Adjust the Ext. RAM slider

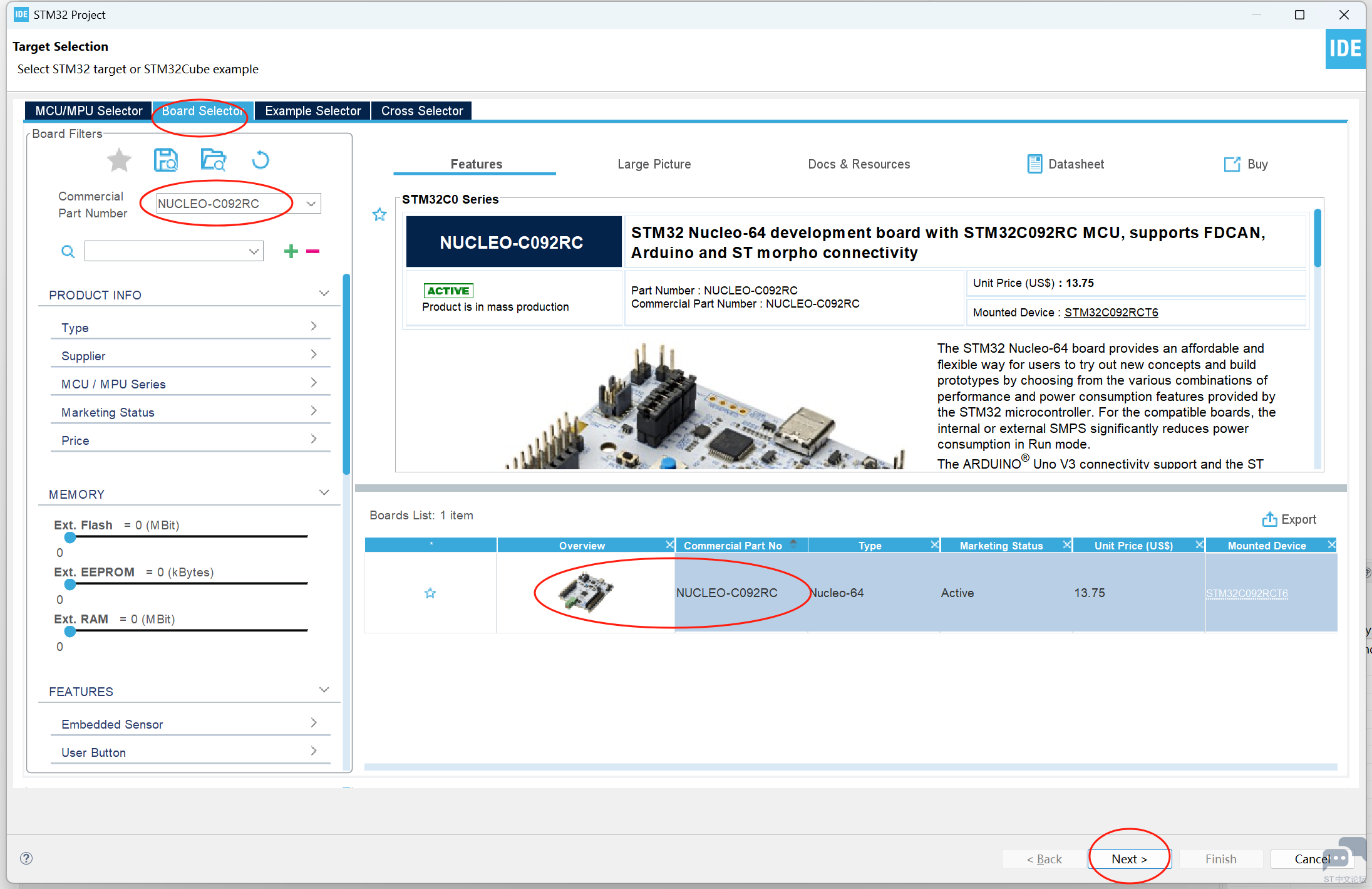70,631
